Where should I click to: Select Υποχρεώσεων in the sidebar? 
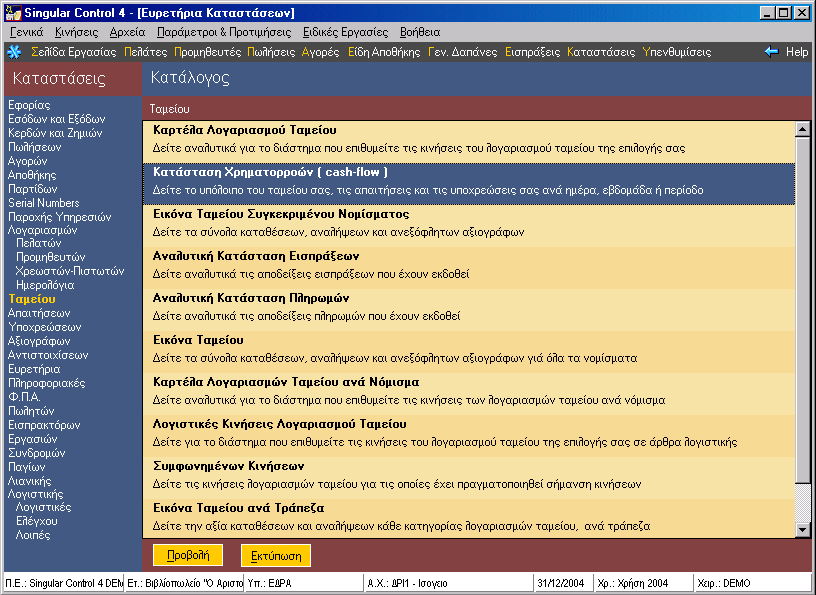click(45, 327)
